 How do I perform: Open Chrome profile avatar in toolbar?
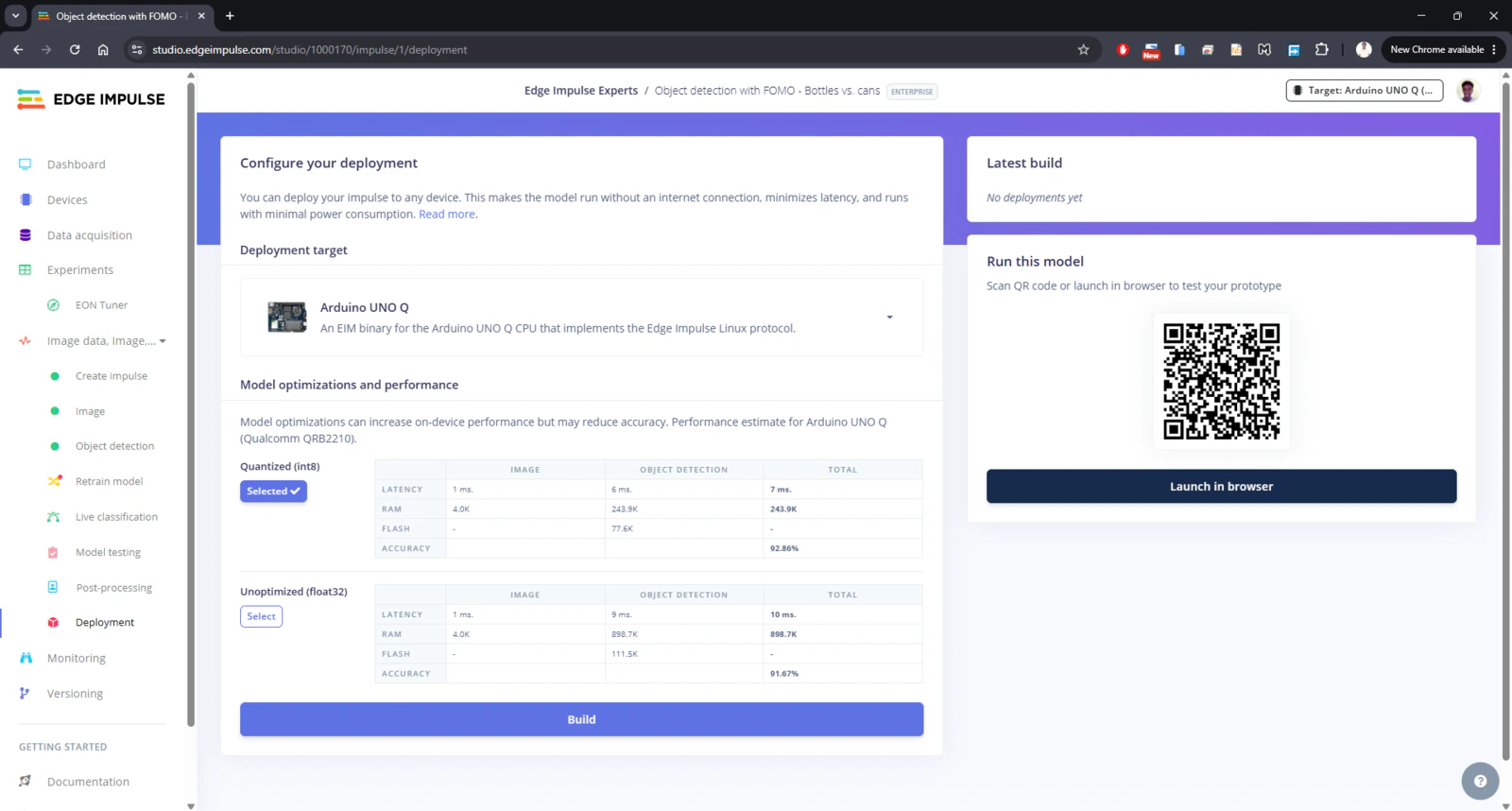(1364, 50)
